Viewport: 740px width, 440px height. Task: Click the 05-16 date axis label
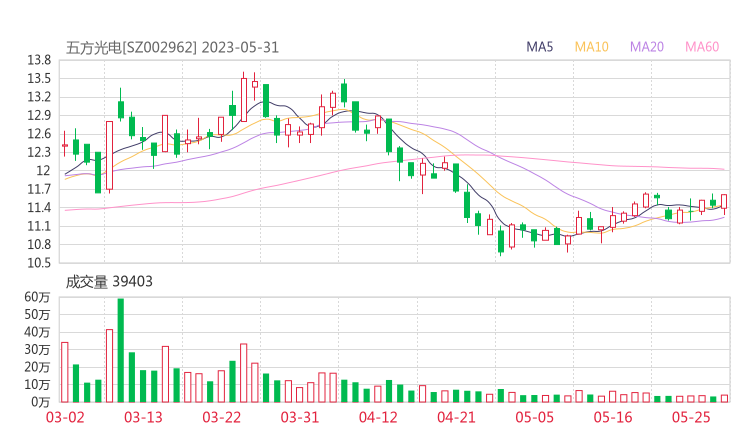613,417
